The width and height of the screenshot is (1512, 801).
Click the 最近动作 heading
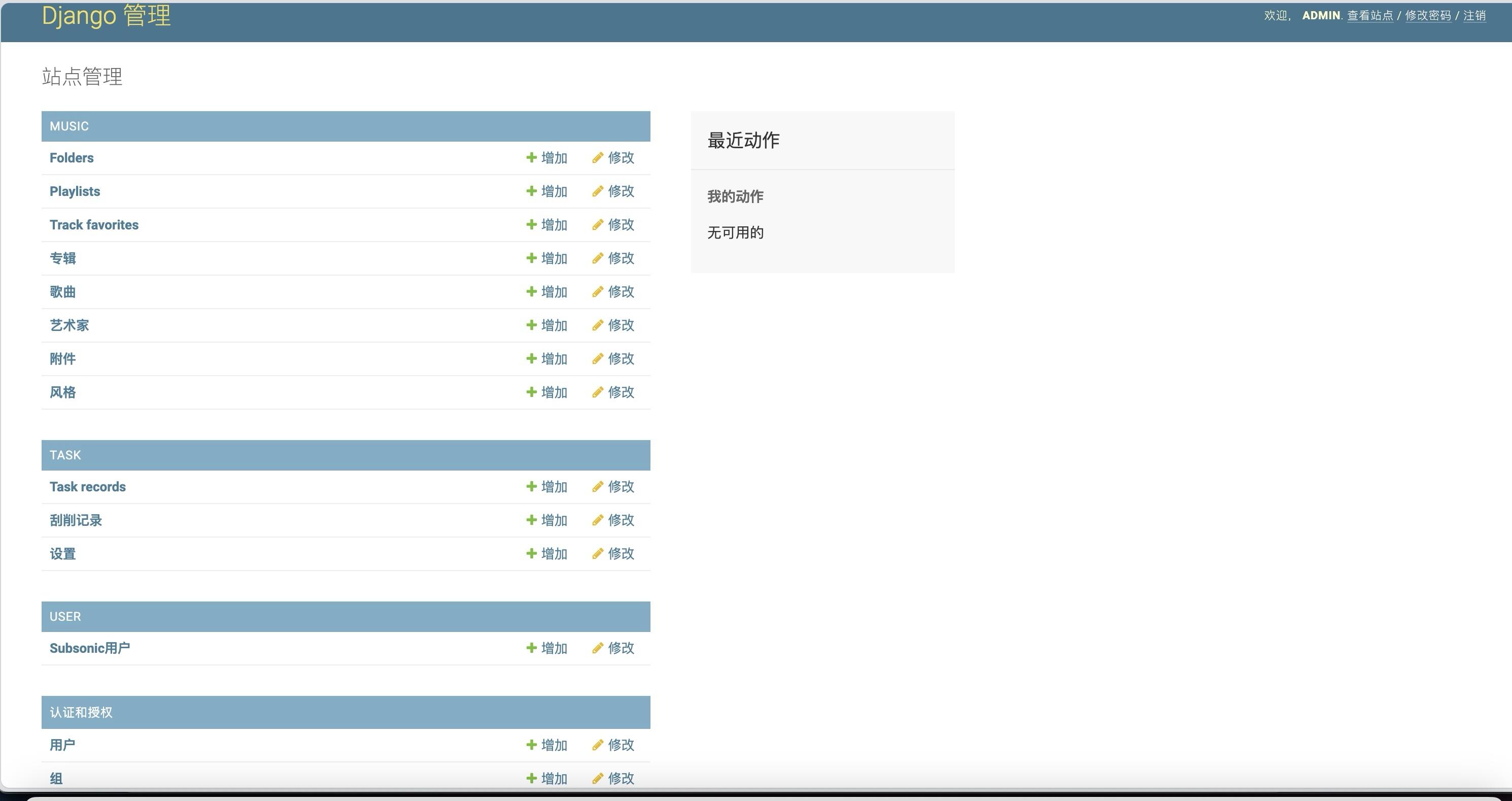(744, 140)
